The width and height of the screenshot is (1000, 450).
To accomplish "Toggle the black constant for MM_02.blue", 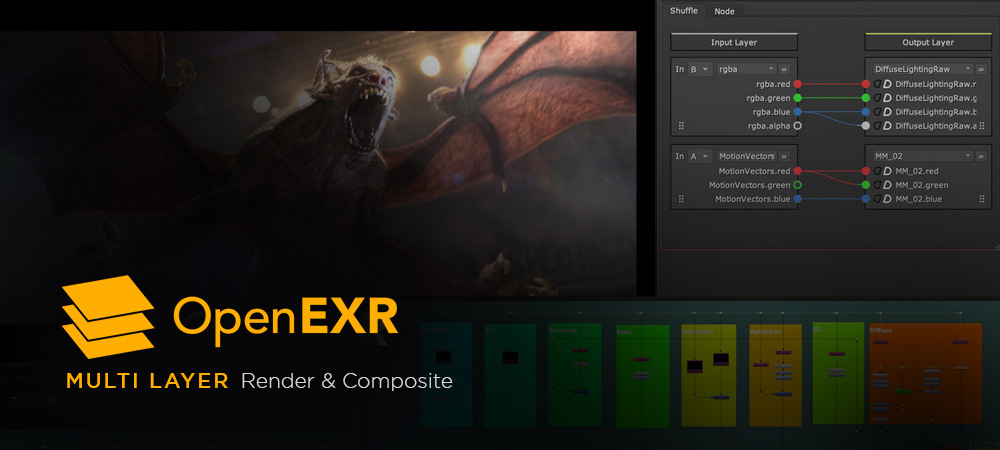I will point(878,199).
